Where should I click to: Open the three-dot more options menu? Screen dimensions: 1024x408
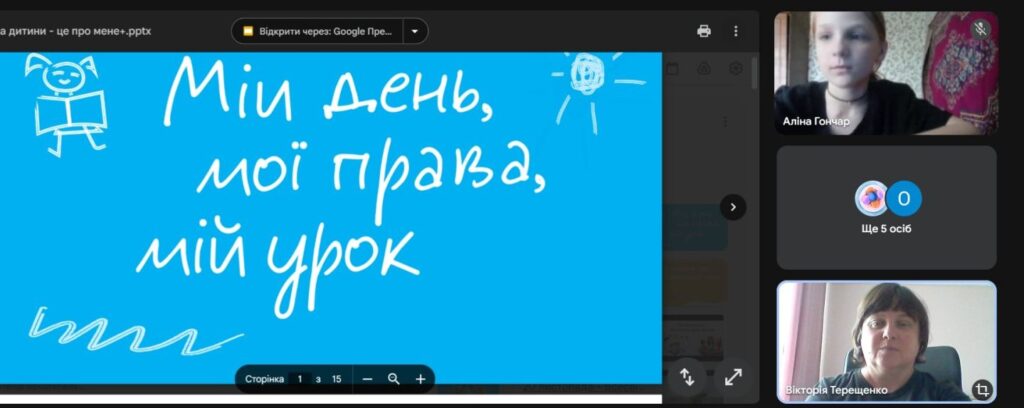click(736, 31)
